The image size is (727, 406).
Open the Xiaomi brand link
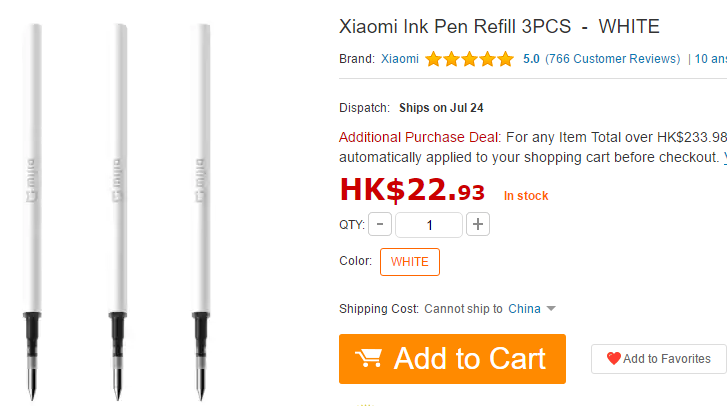(400, 59)
